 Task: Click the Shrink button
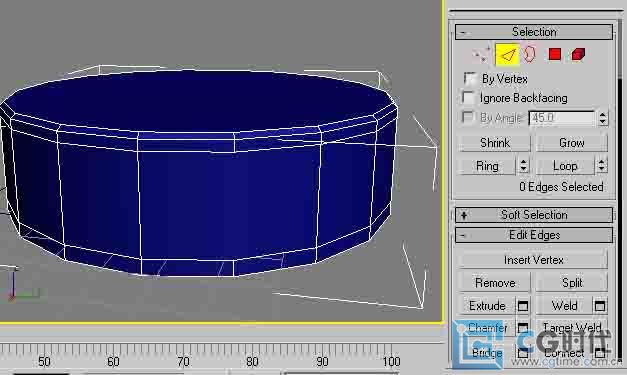(x=495, y=143)
